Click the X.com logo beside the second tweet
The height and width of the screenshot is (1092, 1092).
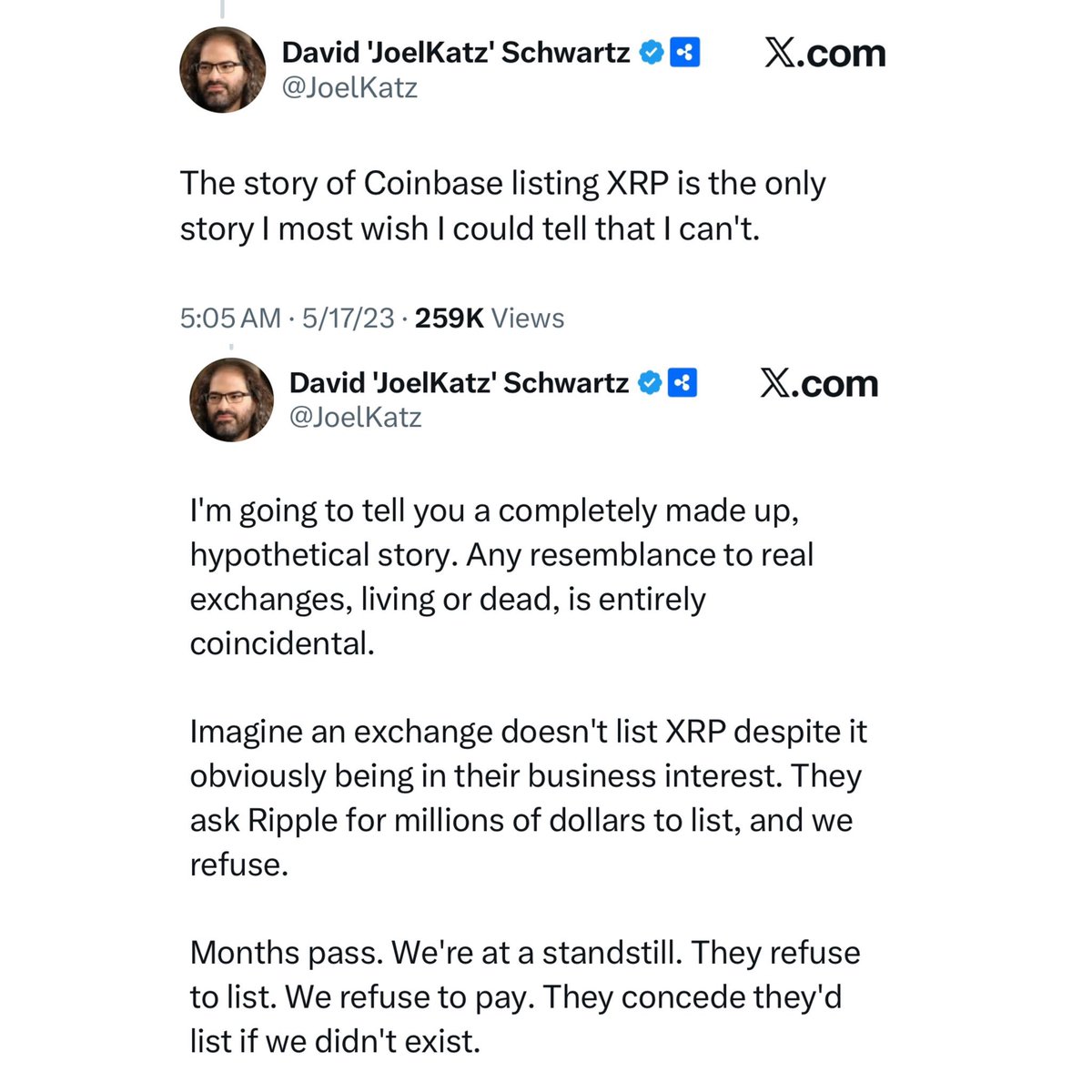click(x=819, y=383)
